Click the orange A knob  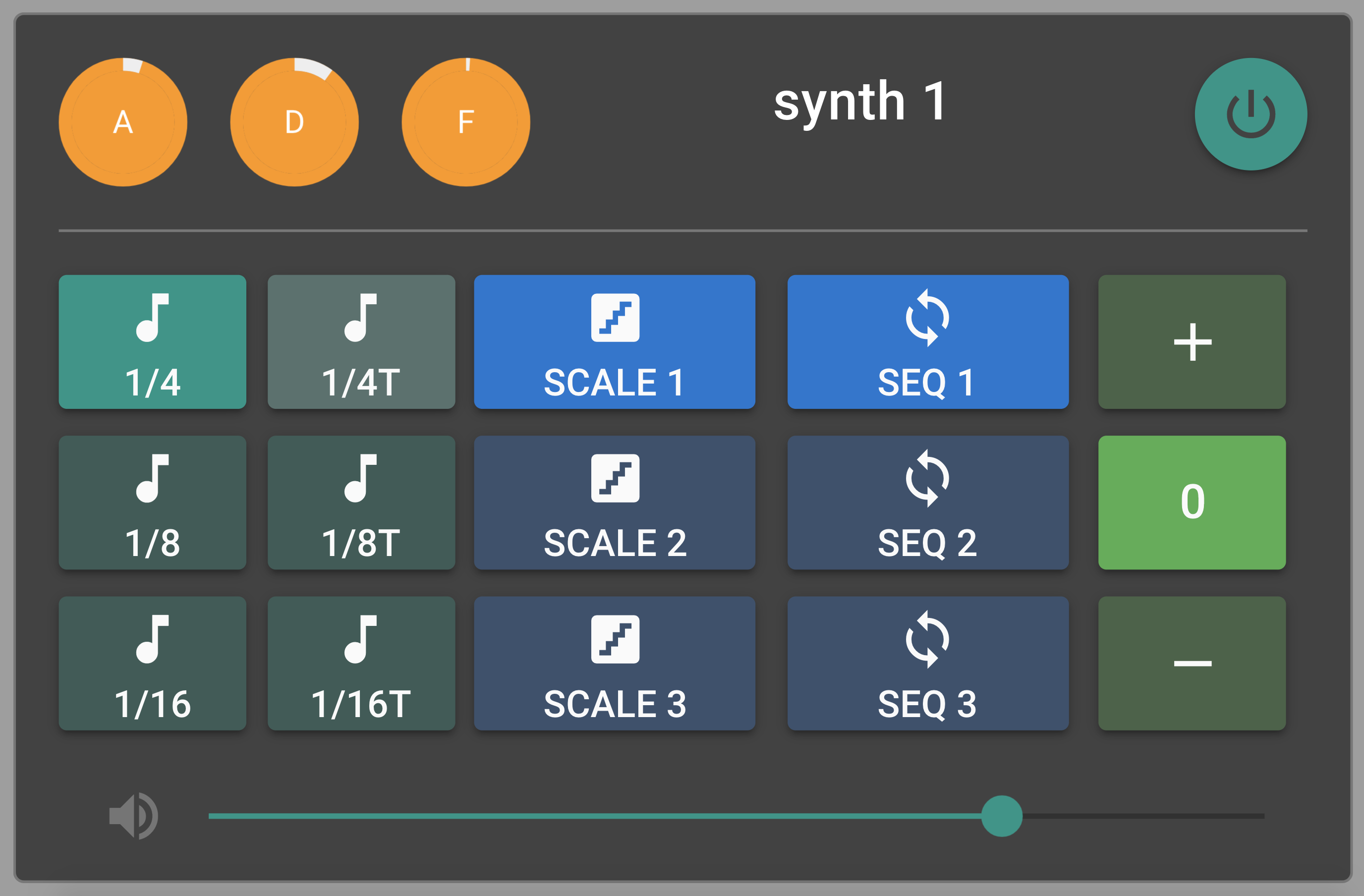tap(122, 122)
